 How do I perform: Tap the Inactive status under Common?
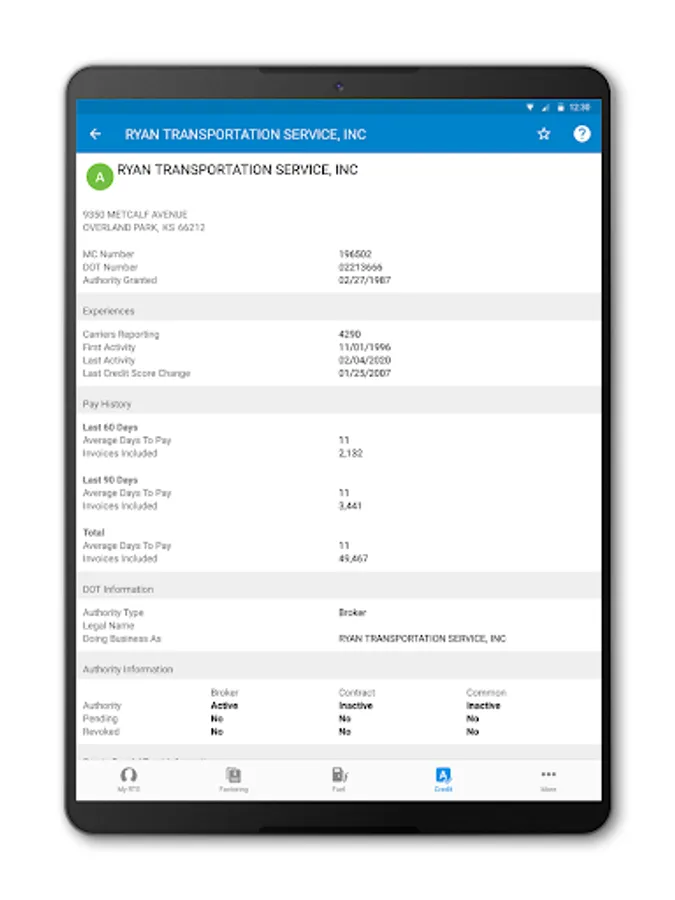pyautogui.click(x=483, y=705)
